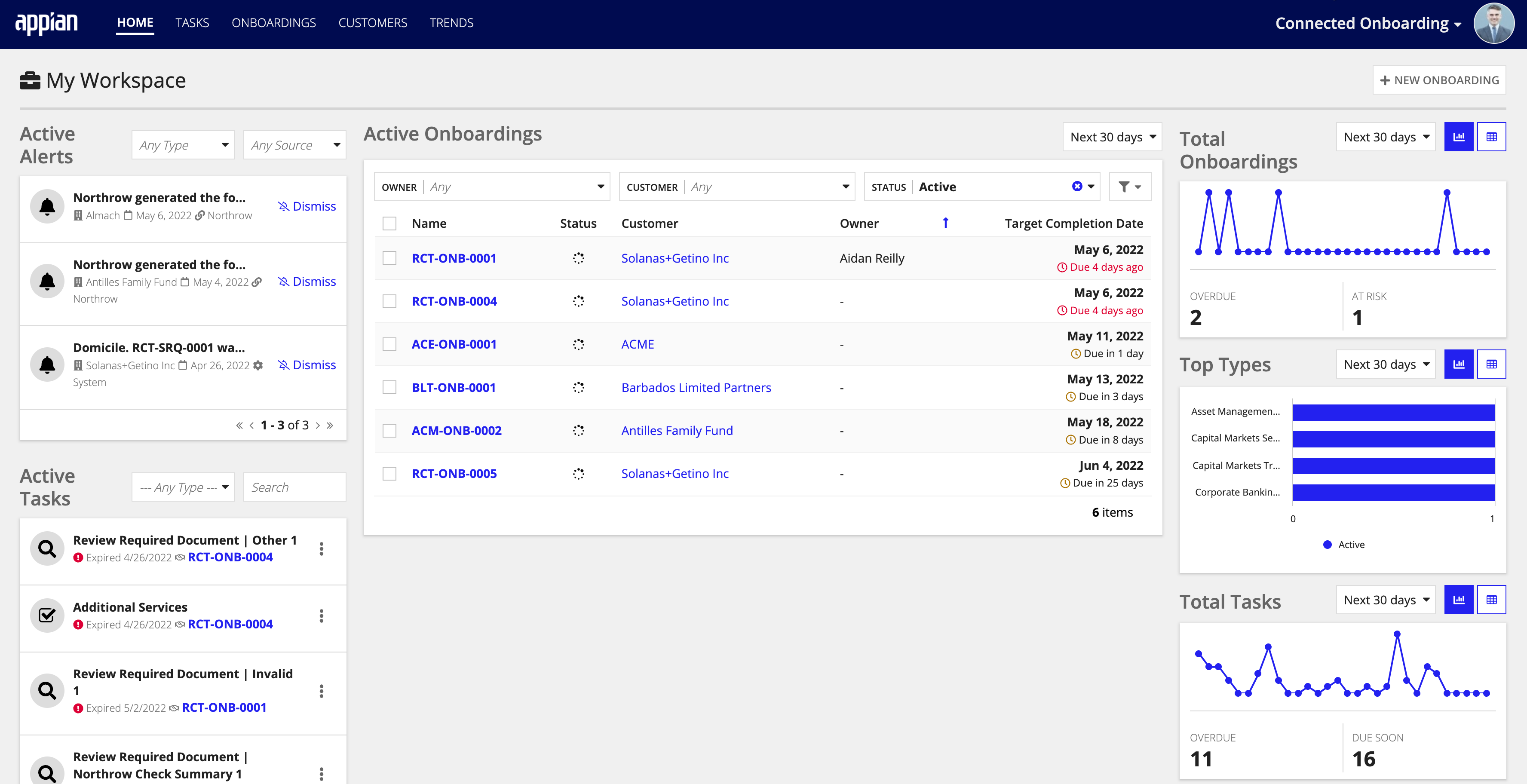1527x784 pixels.
Task: Open the BLT-ONB-0001 onboarding link
Action: [454, 388]
